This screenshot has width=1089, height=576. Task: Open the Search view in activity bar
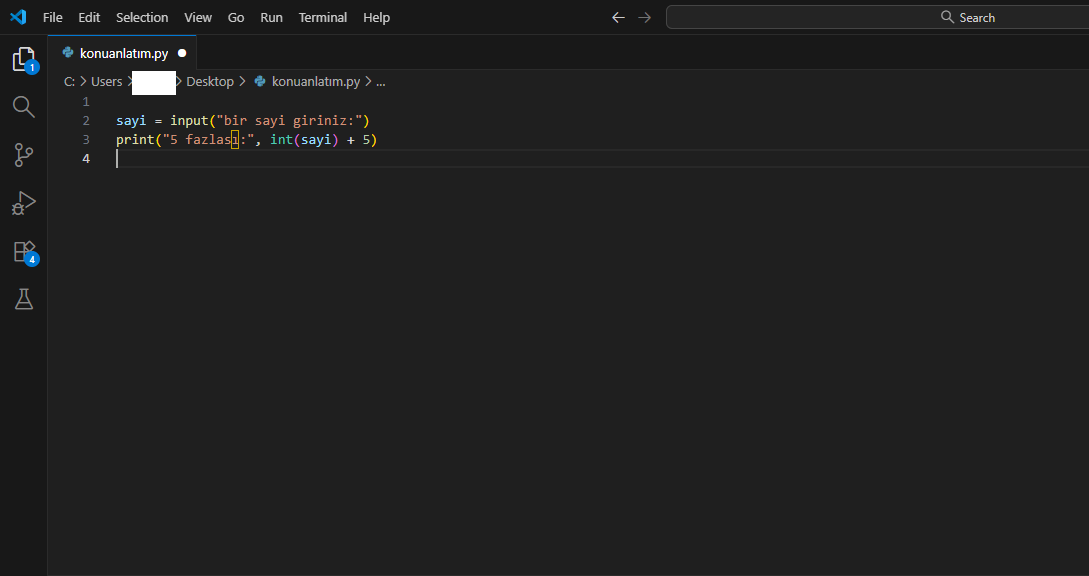(24, 107)
